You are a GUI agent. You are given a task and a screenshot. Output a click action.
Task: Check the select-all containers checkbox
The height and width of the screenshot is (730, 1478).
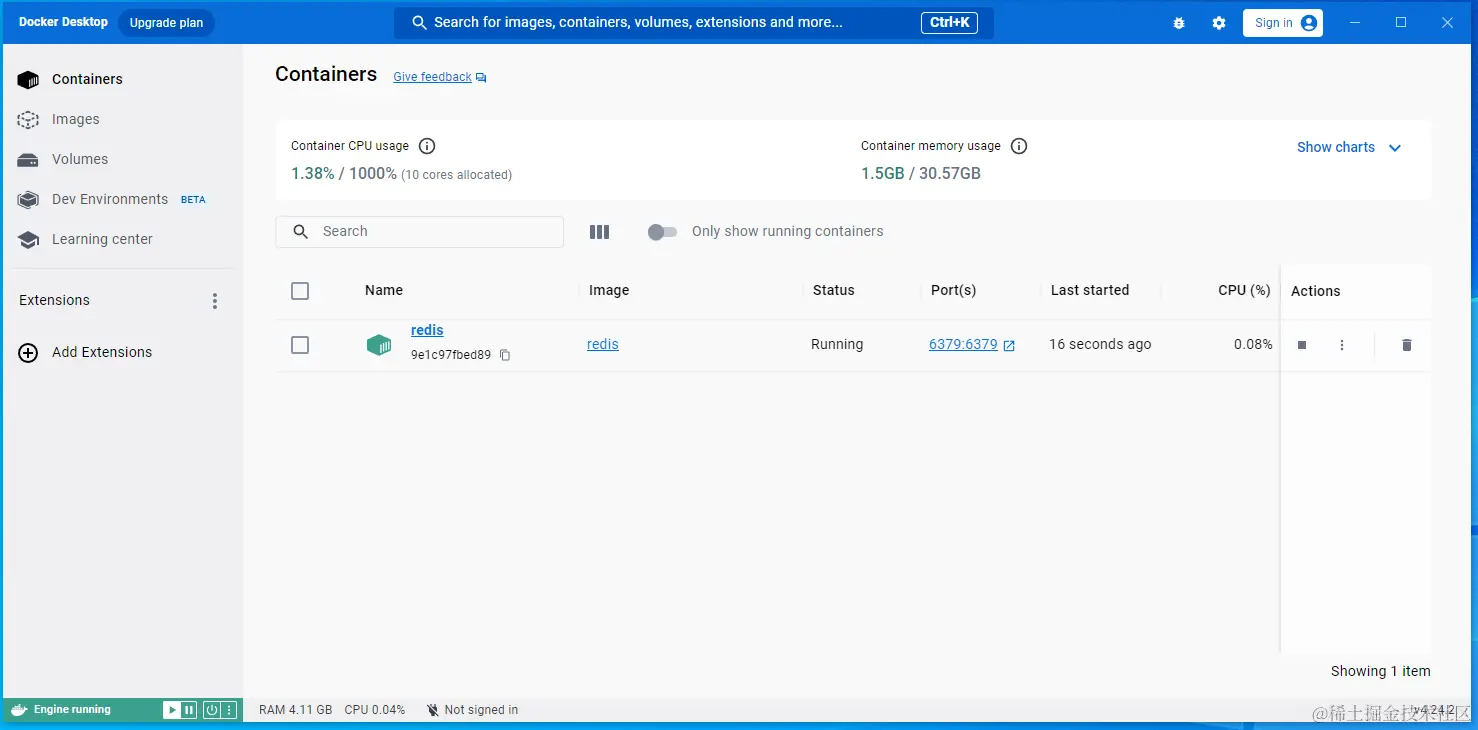click(300, 291)
